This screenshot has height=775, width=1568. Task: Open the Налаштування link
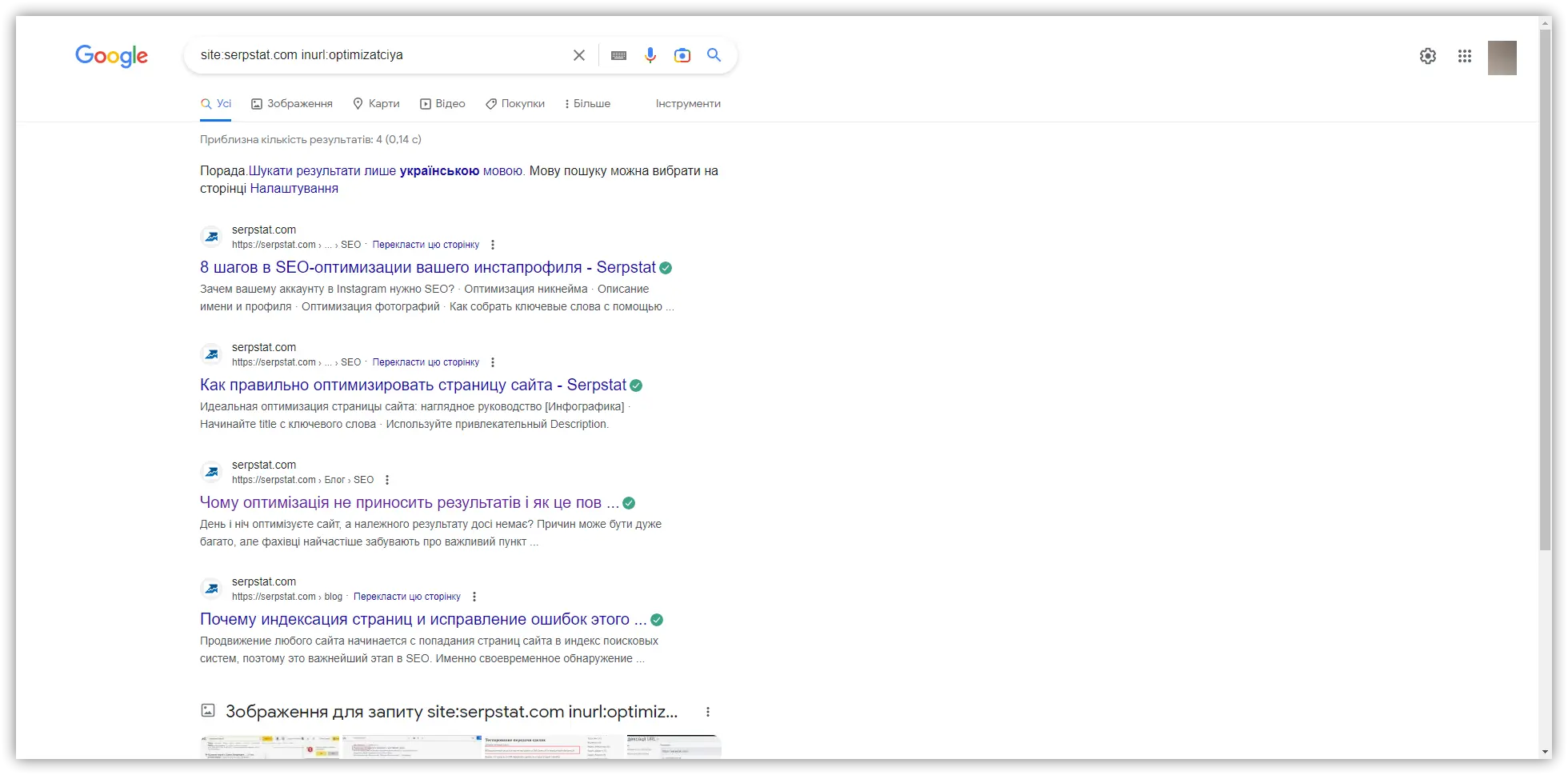point(294,189)
